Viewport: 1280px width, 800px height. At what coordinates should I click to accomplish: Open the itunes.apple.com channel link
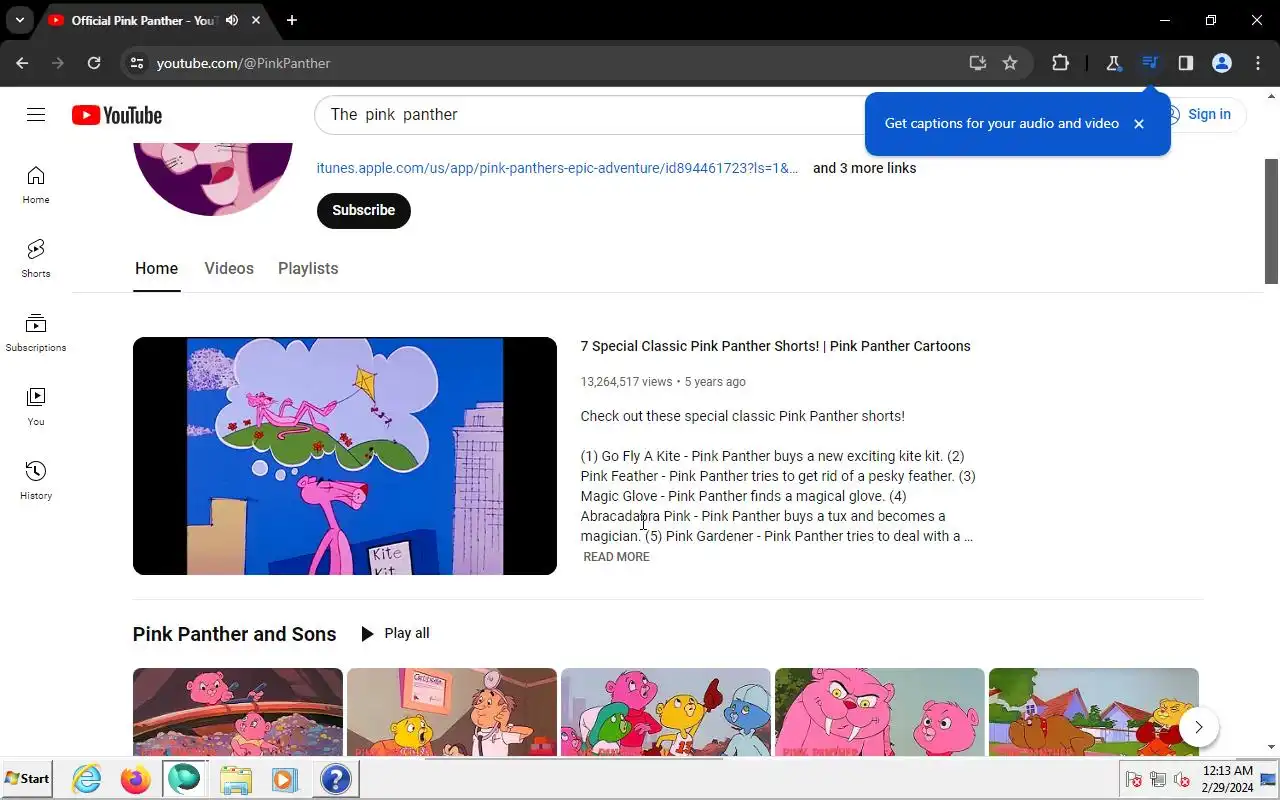tap(558, 168)
